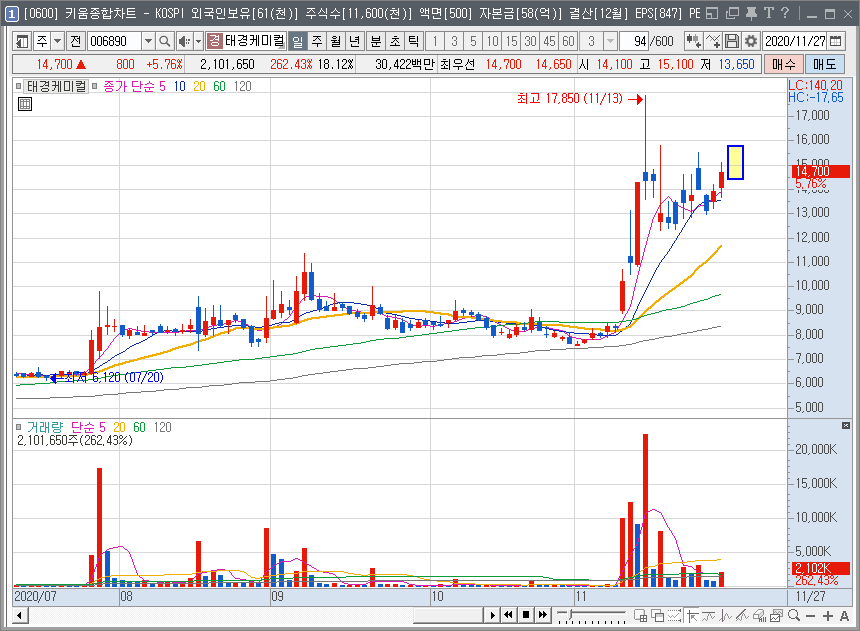Select the second 초 period toggle
This screenshot has width=860, height=631.
pyautogui.click(x=395, y=41)
